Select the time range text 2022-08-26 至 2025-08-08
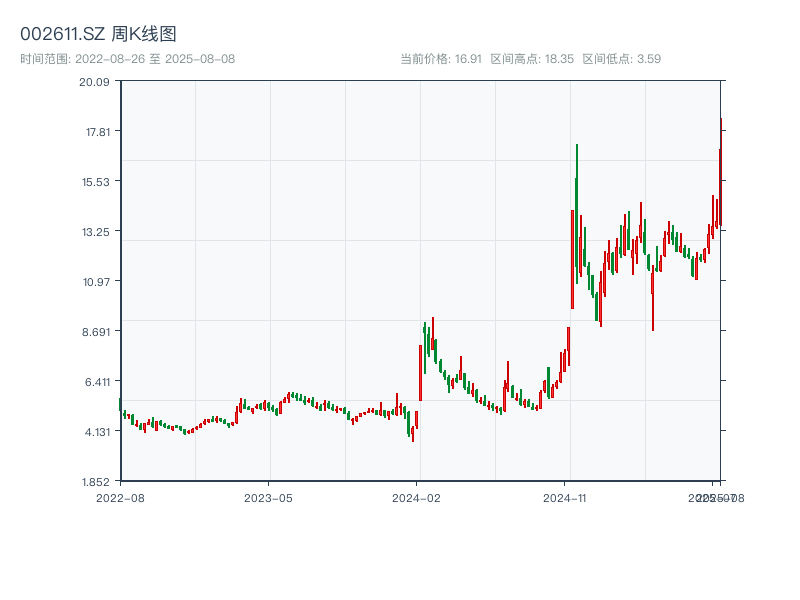This screenshot has width=800, height=600. [x=155, y=59]
